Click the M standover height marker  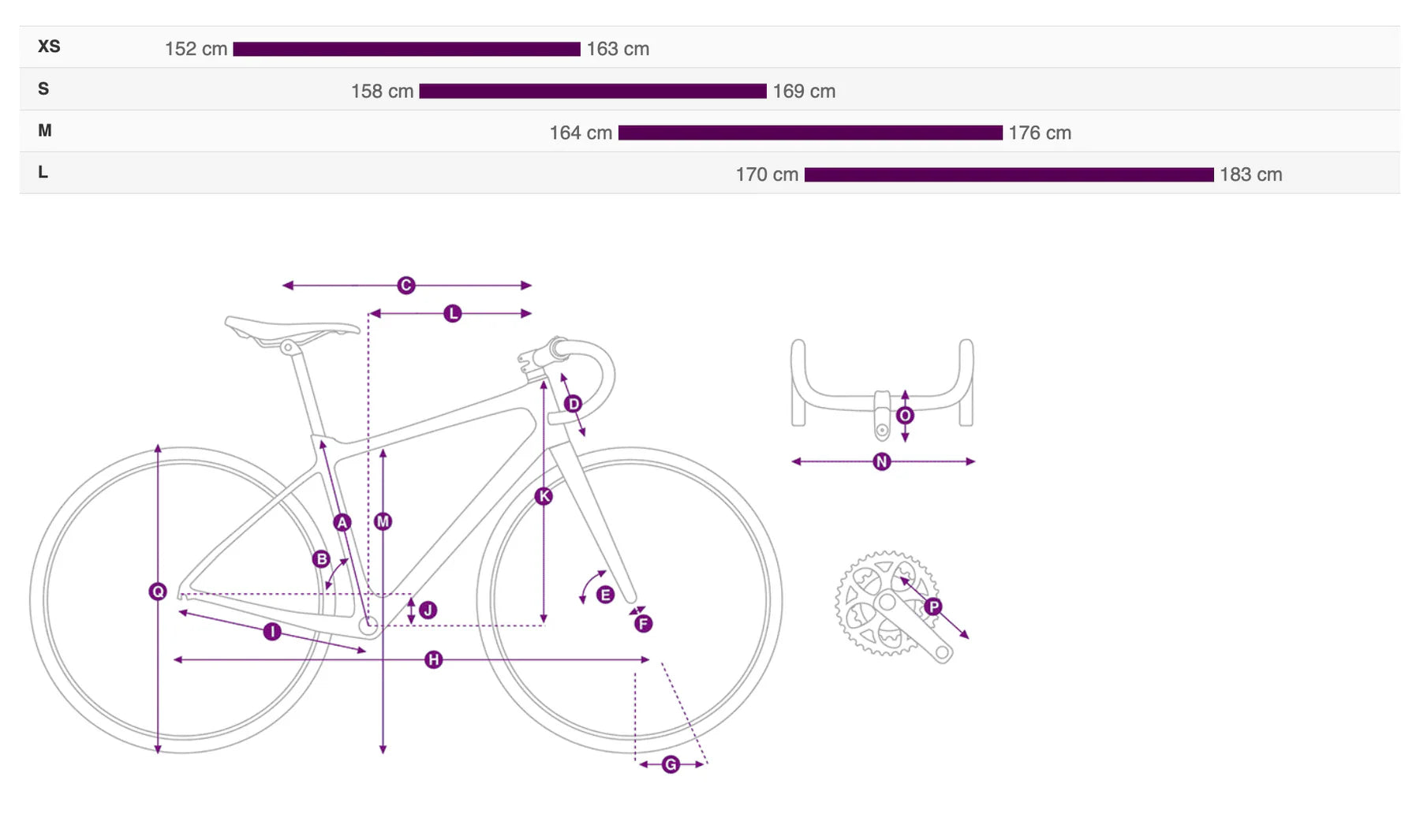point(383,521)
